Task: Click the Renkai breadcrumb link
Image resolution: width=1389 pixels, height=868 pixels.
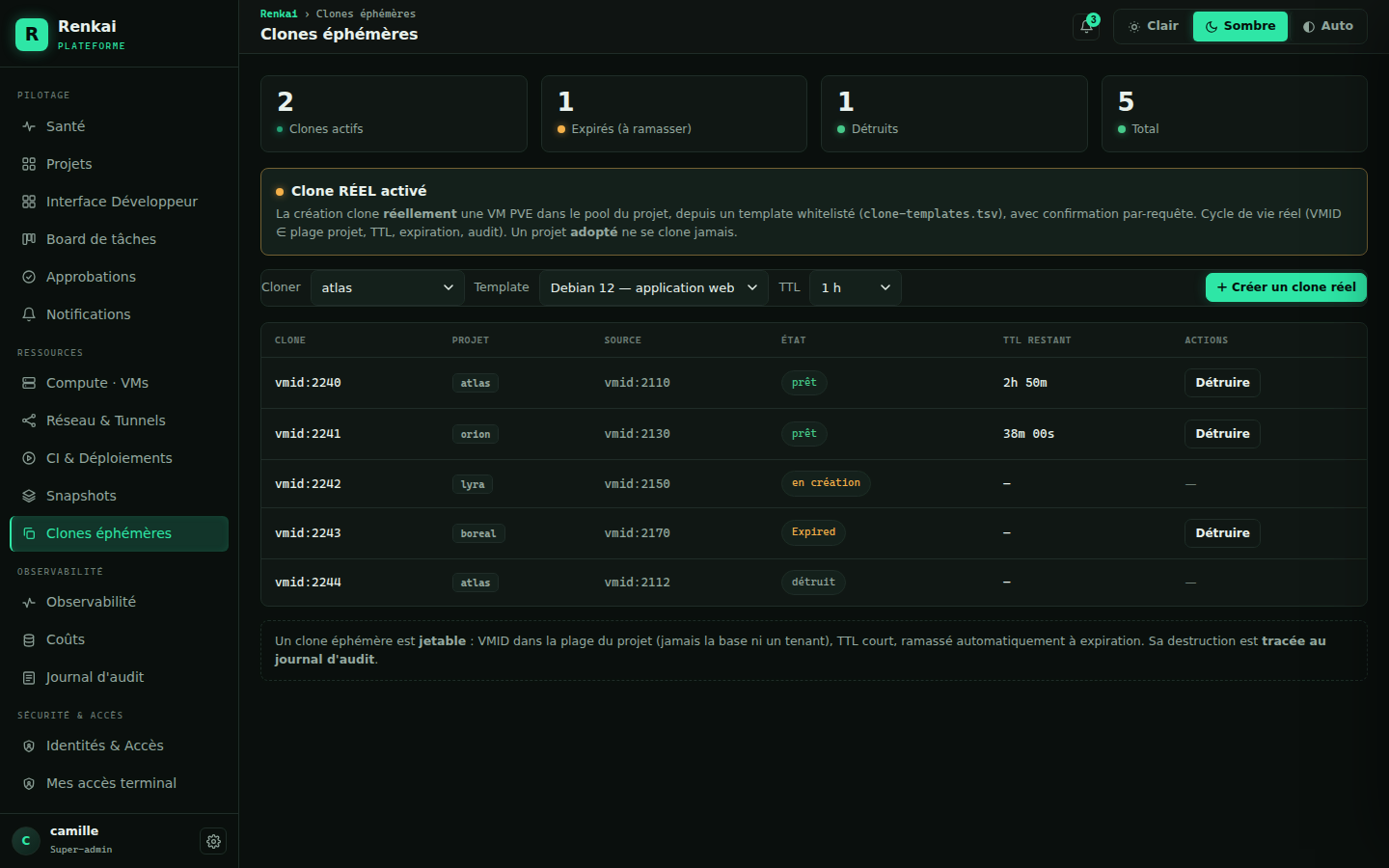Action: pos(279,14)
